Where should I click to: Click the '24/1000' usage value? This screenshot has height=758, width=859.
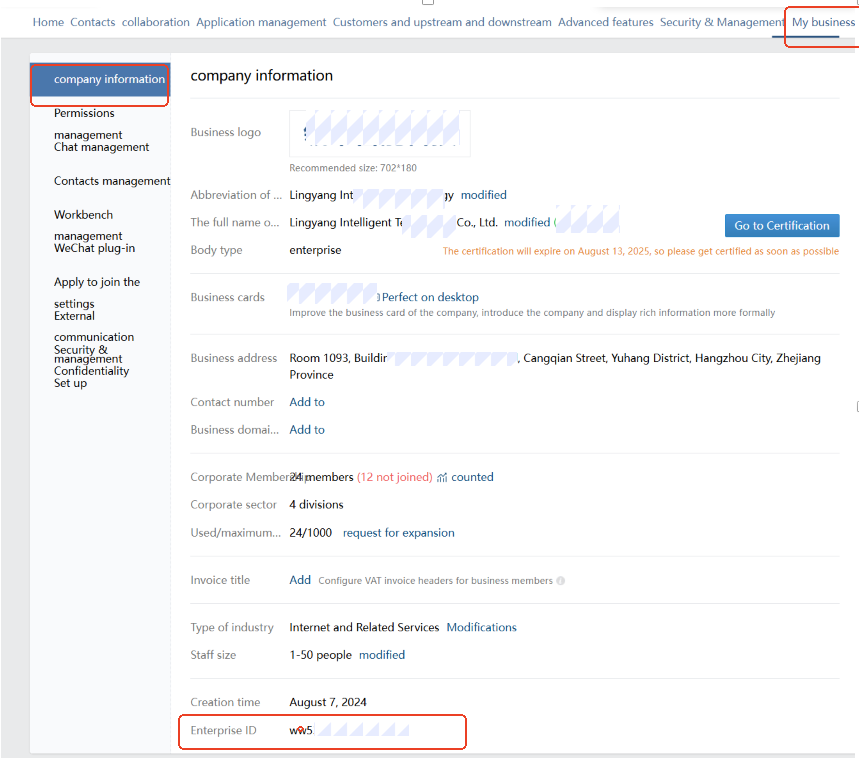[x=311, y=533]
